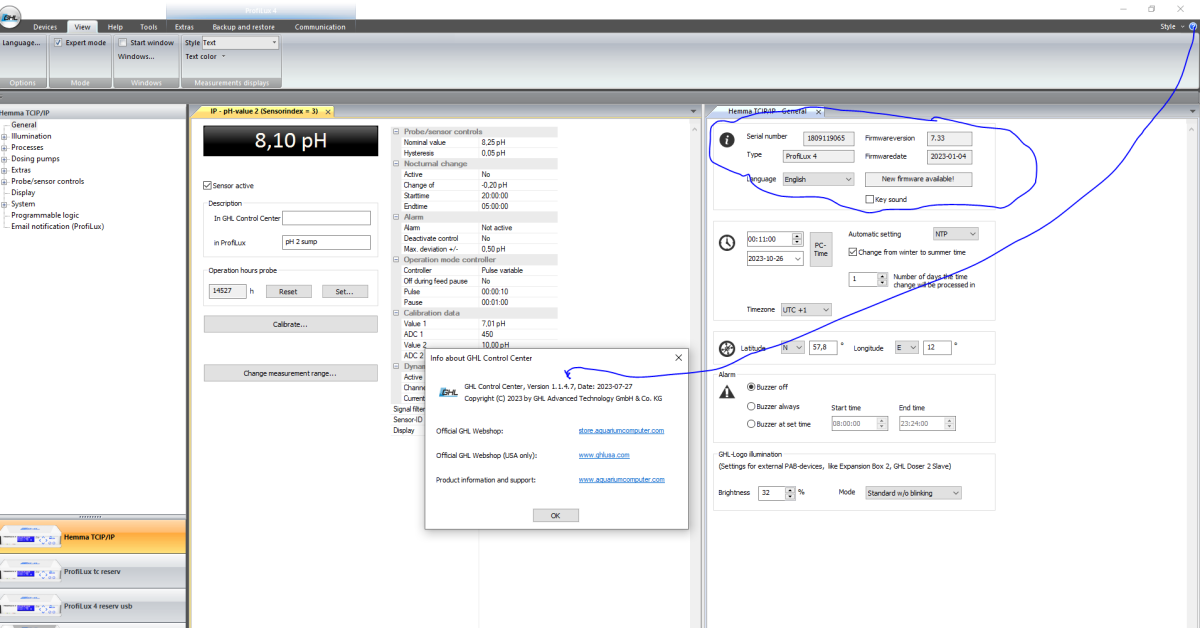
Task: Uncheck the Sensor active checkbox
Action: (207, 185)
